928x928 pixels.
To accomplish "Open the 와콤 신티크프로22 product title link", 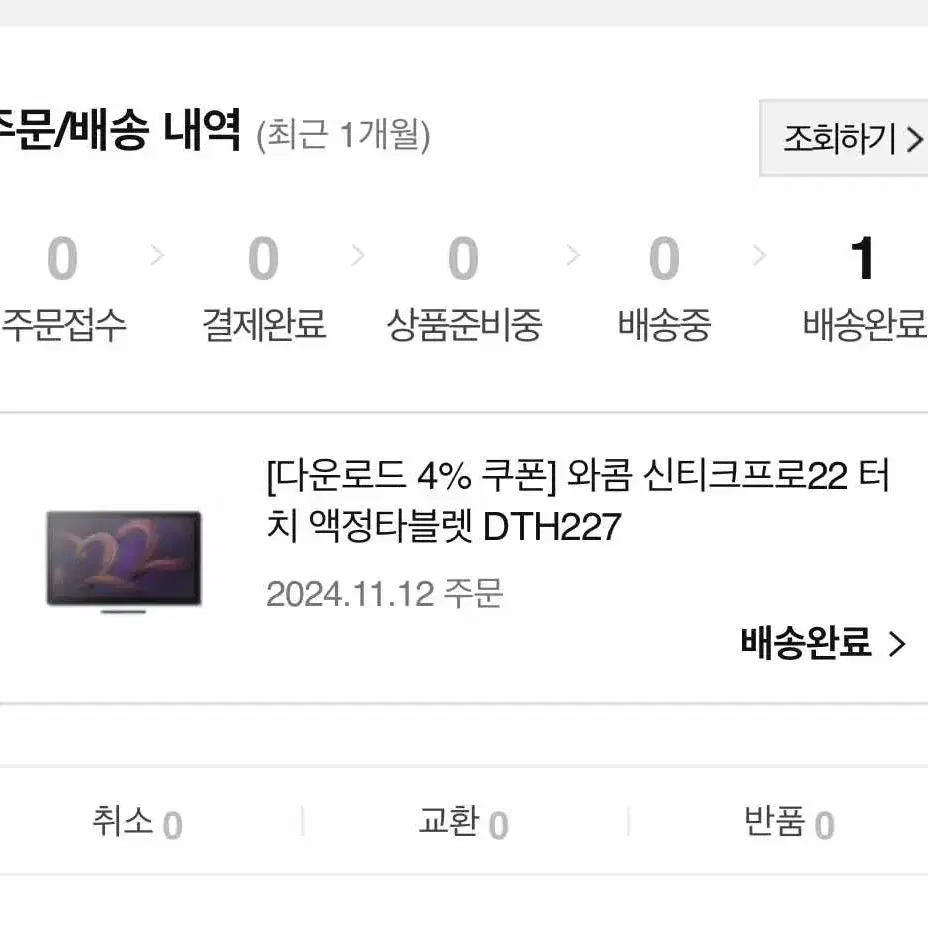I will coord(577,500).
